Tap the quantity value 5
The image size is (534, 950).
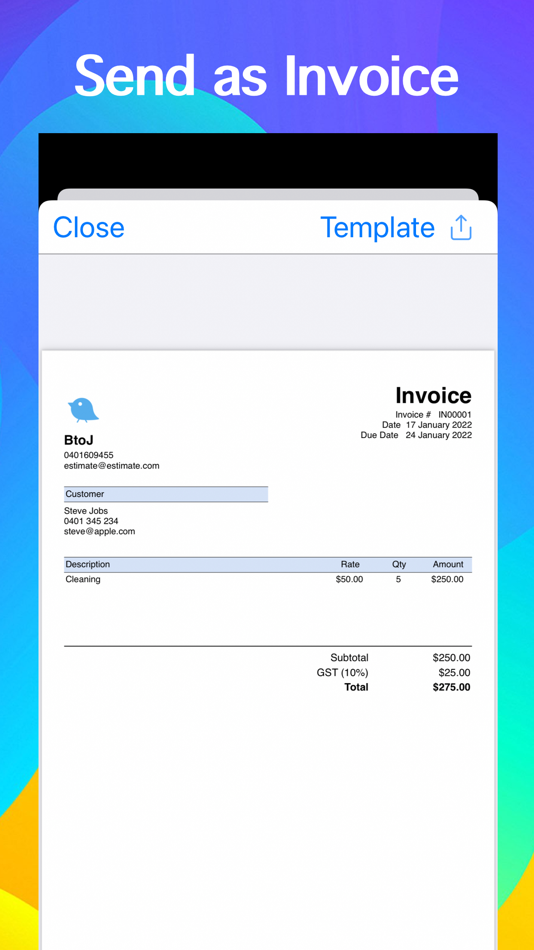[x=398, y=579]
